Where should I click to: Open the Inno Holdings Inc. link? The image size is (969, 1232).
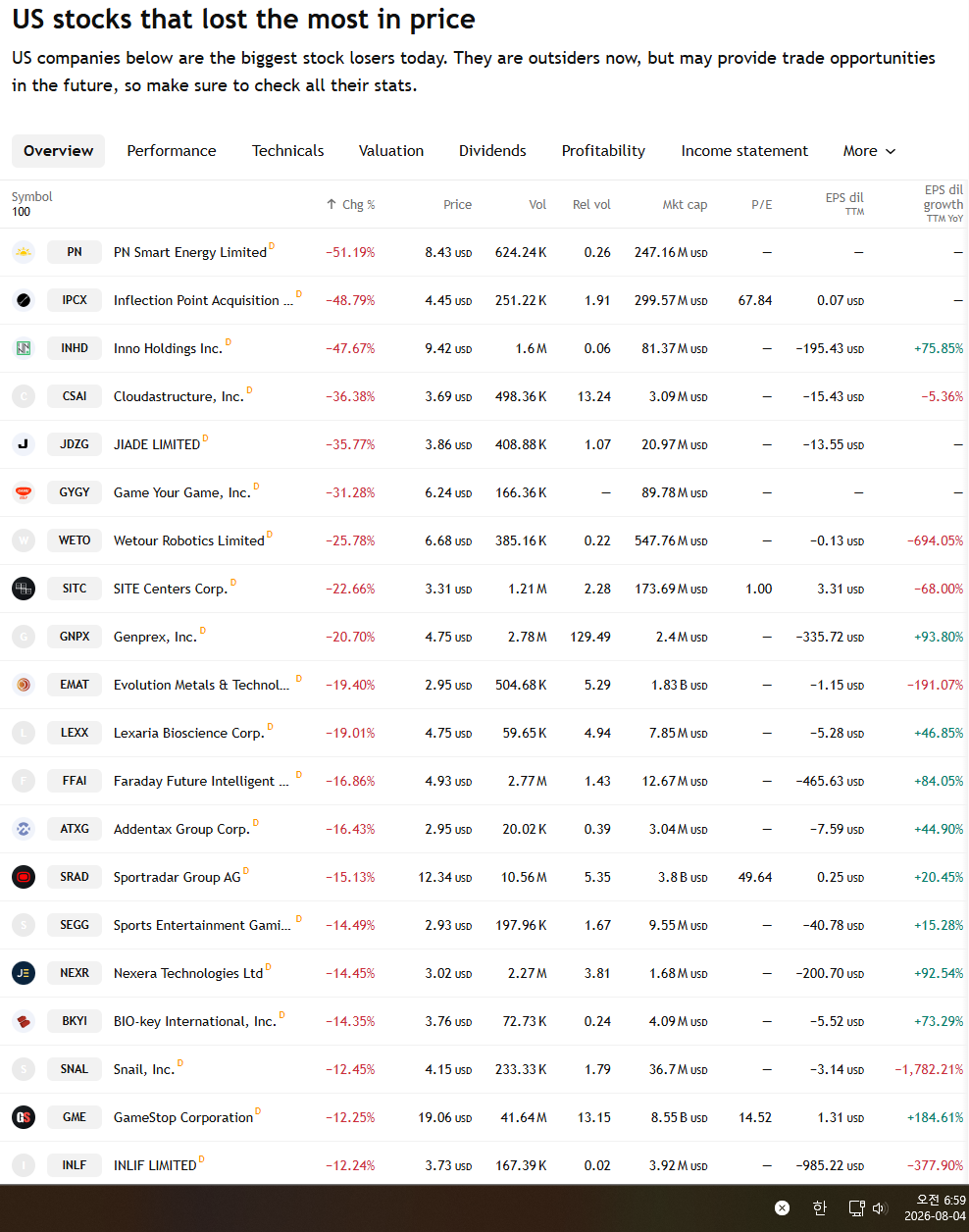168,348
